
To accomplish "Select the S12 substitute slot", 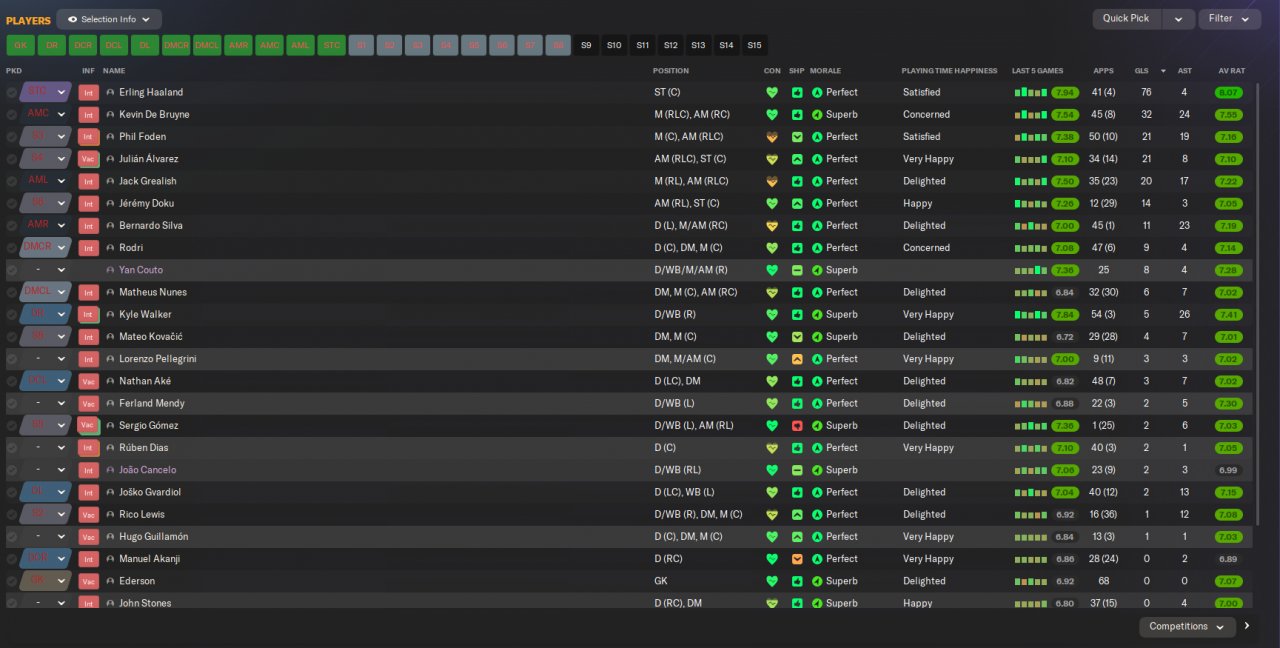I will tap(670, 45).
